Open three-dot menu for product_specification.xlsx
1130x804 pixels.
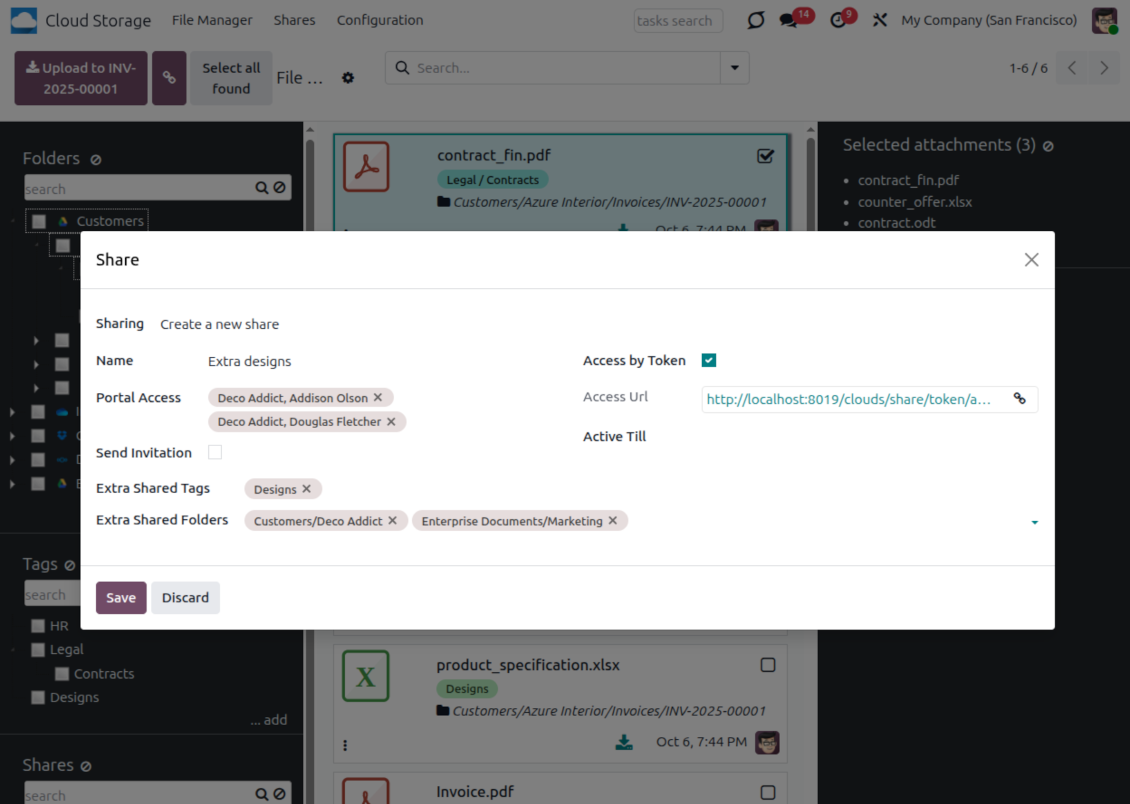point(345,745)
